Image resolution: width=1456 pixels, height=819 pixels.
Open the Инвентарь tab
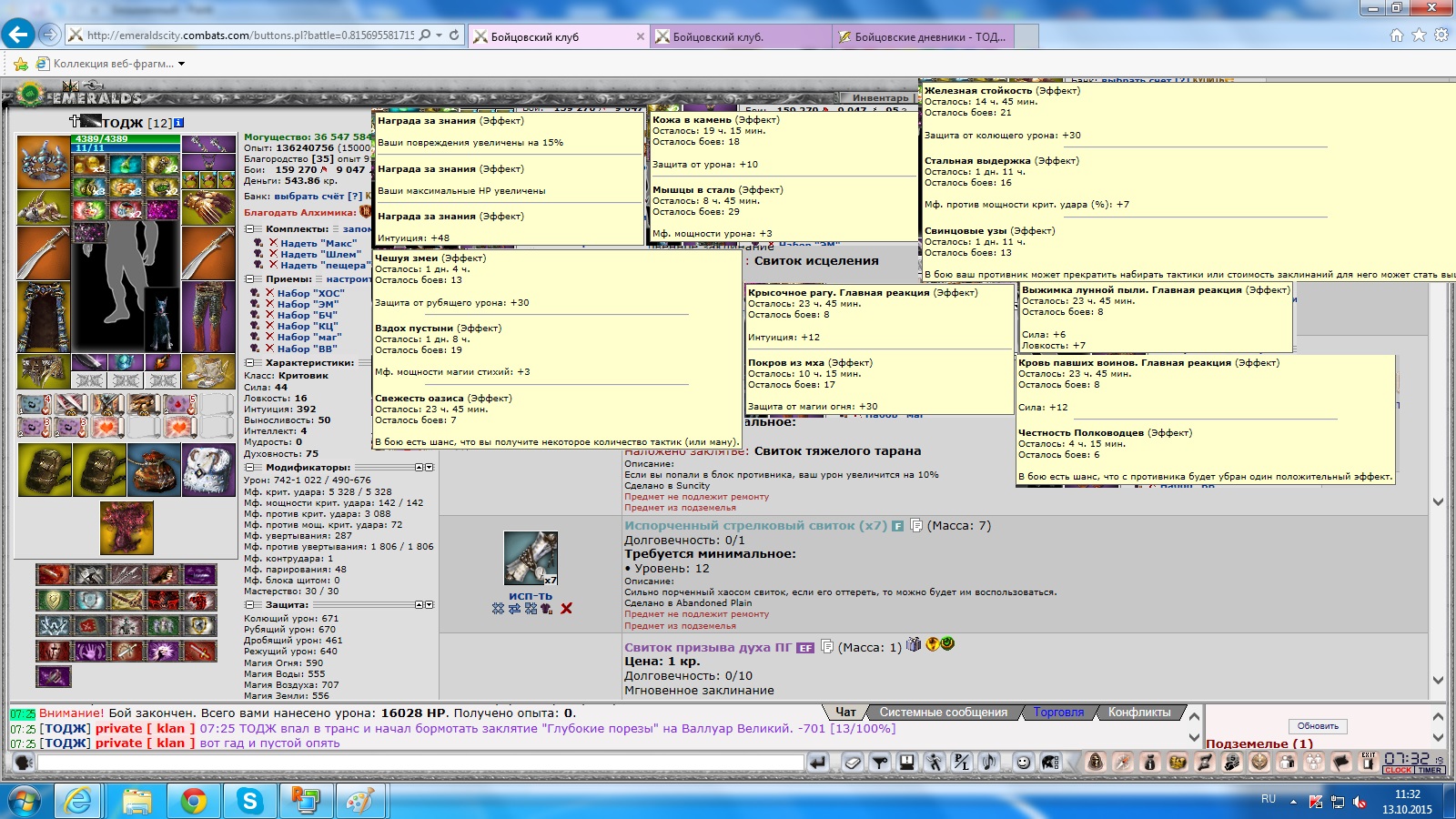tap(879, 97)
